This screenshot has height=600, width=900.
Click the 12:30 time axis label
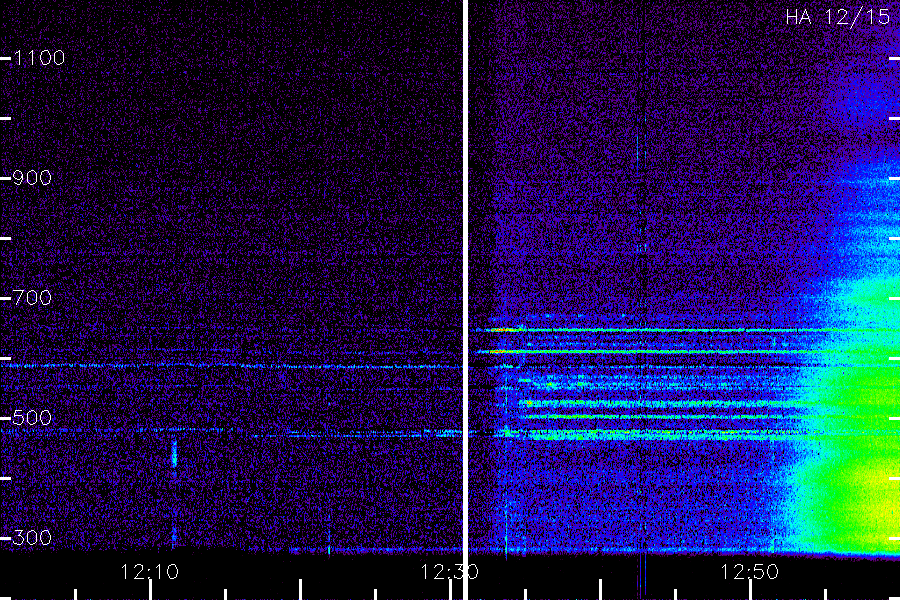[449, 572]
